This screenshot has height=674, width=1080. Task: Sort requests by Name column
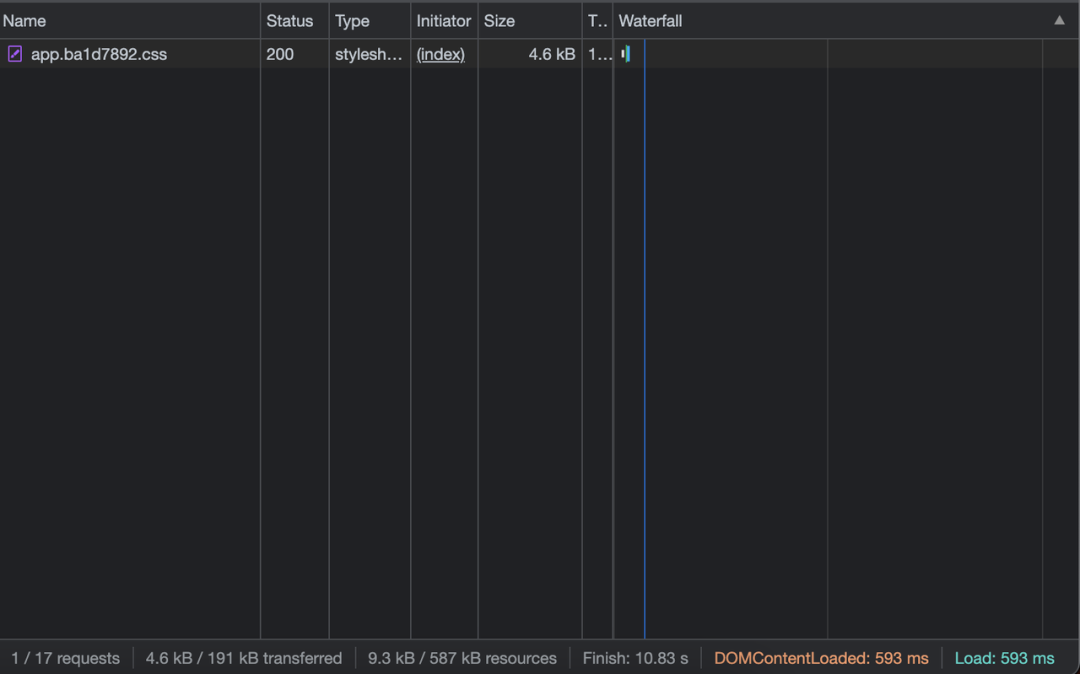point(130,21)
